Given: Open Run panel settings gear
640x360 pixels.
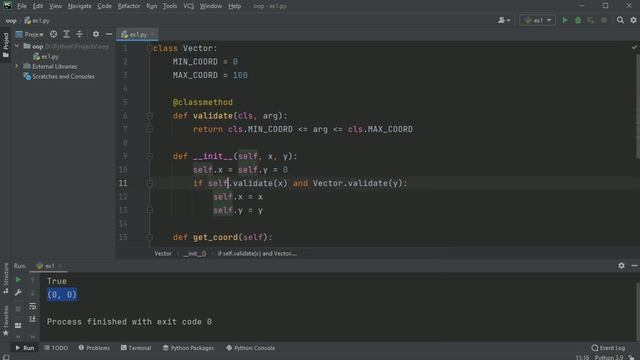Looking at the screenshot, I should tap(621, 266).
